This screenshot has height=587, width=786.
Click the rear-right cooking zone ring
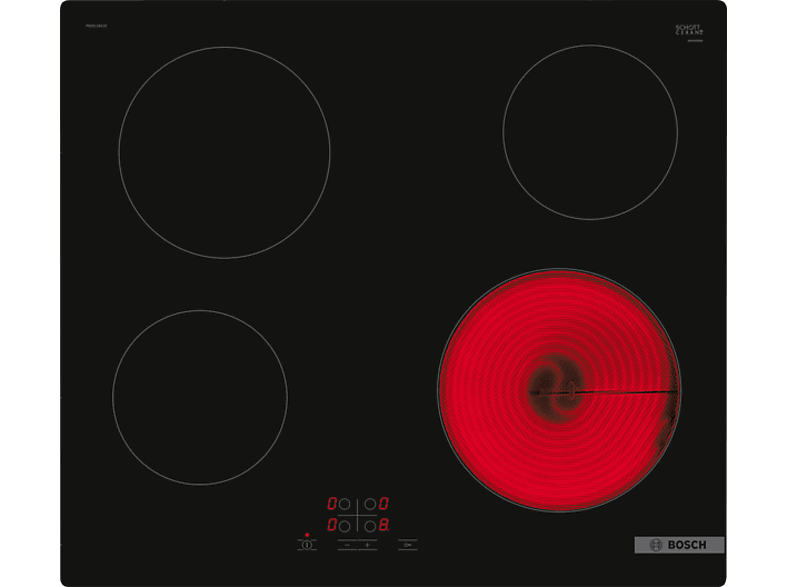coord(590,131)
